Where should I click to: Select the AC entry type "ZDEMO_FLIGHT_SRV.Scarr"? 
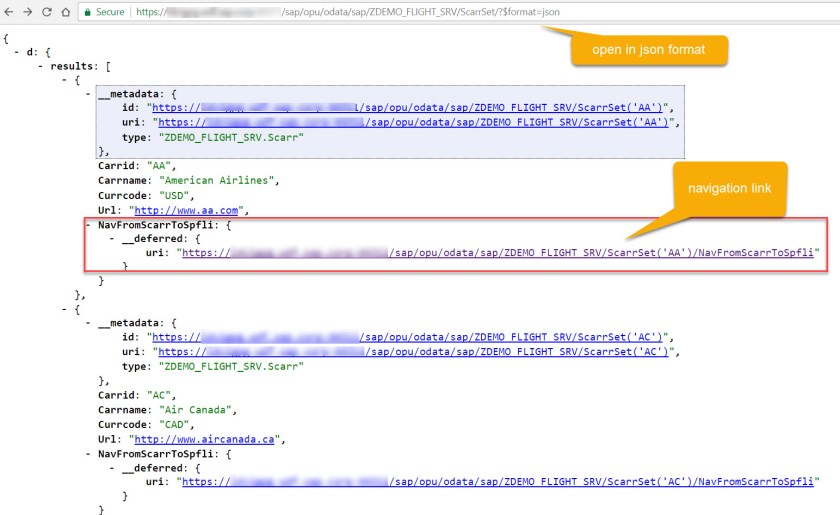click(x=231, y=367)
